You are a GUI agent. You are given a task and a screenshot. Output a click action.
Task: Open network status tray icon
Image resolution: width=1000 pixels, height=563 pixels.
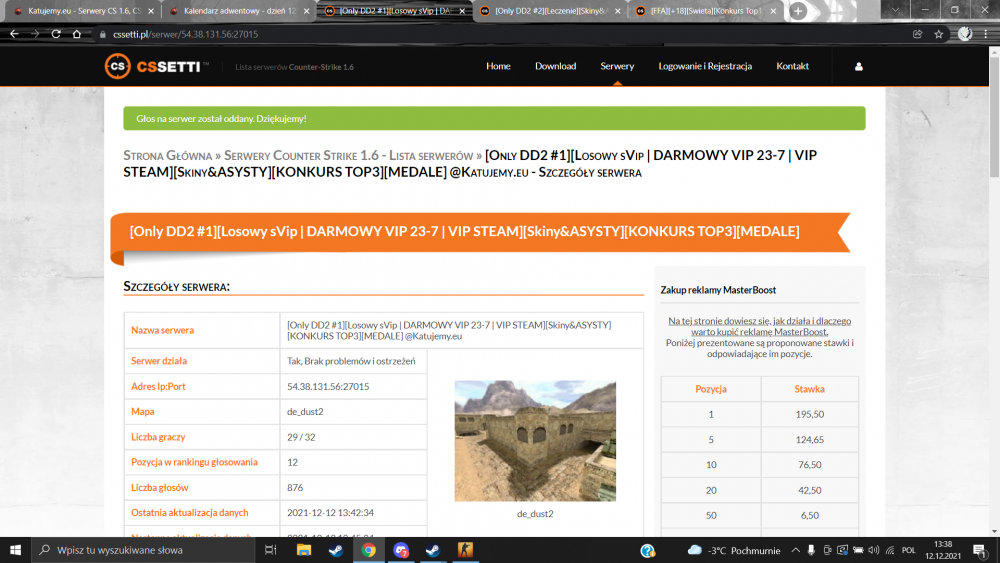pyautogui.click(x=890, y=550)
